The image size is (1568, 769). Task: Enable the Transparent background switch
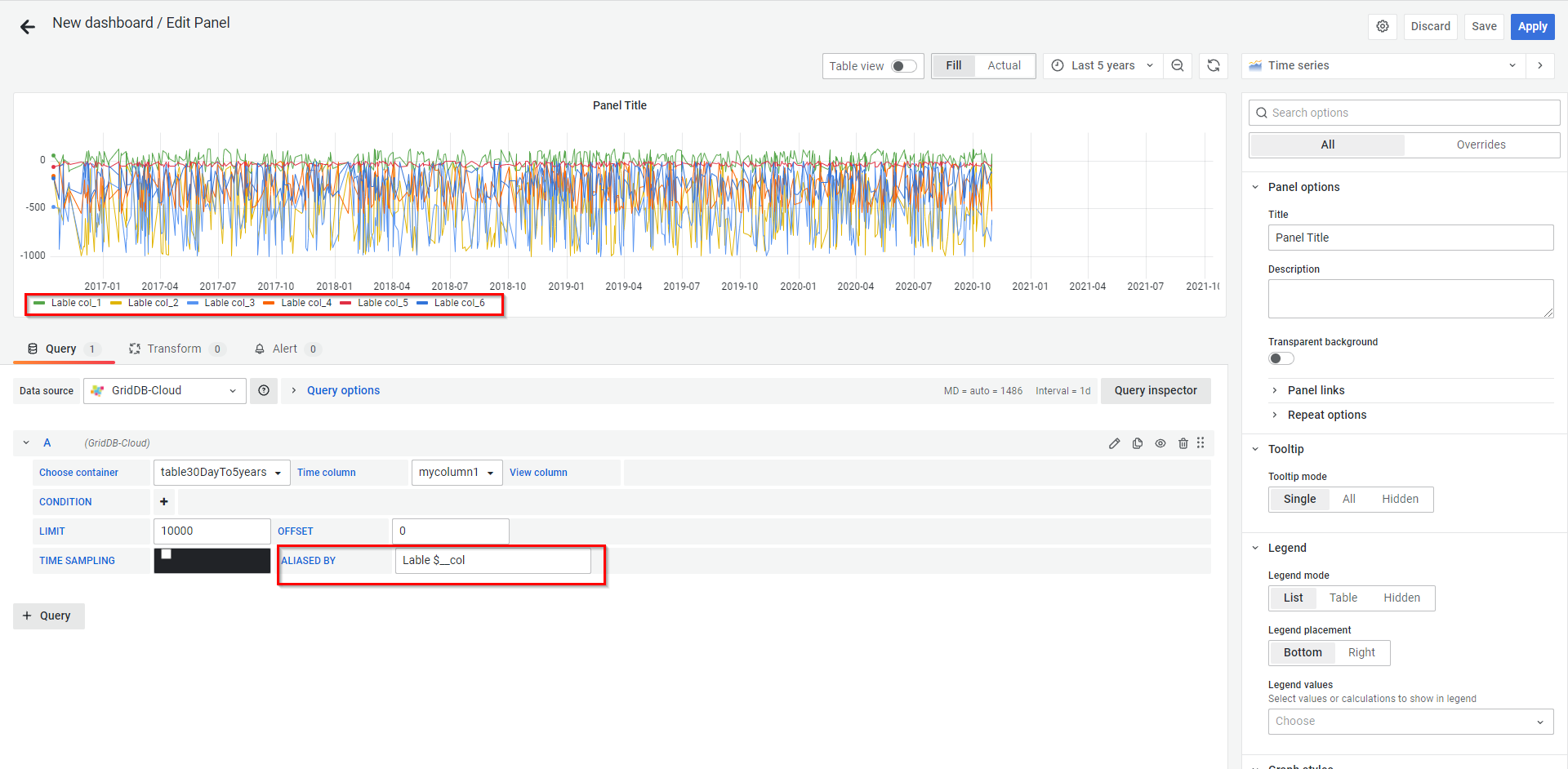click(x=1281, y=358)
